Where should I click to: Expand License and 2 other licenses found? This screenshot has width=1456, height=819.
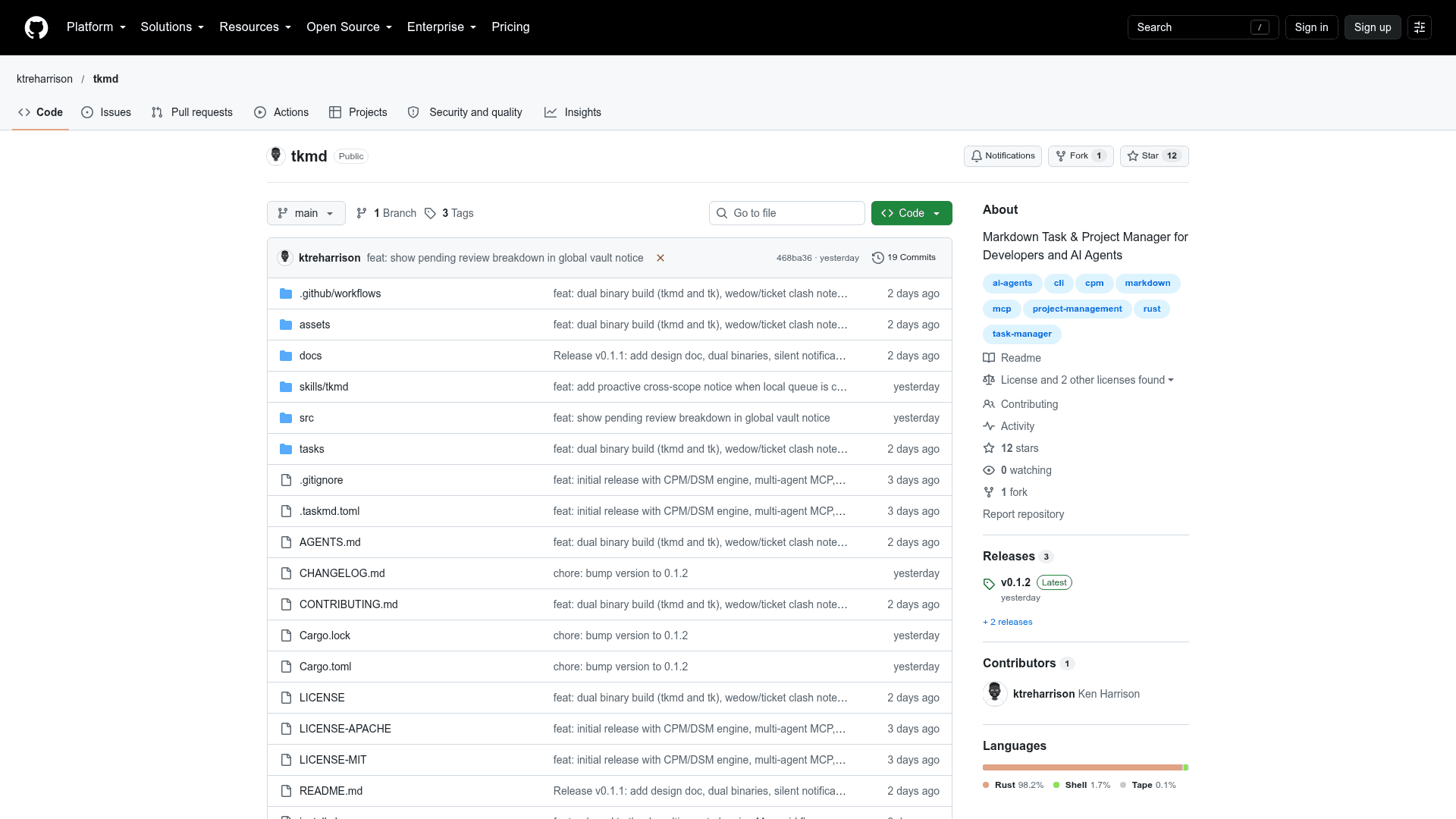point(1087,380)
